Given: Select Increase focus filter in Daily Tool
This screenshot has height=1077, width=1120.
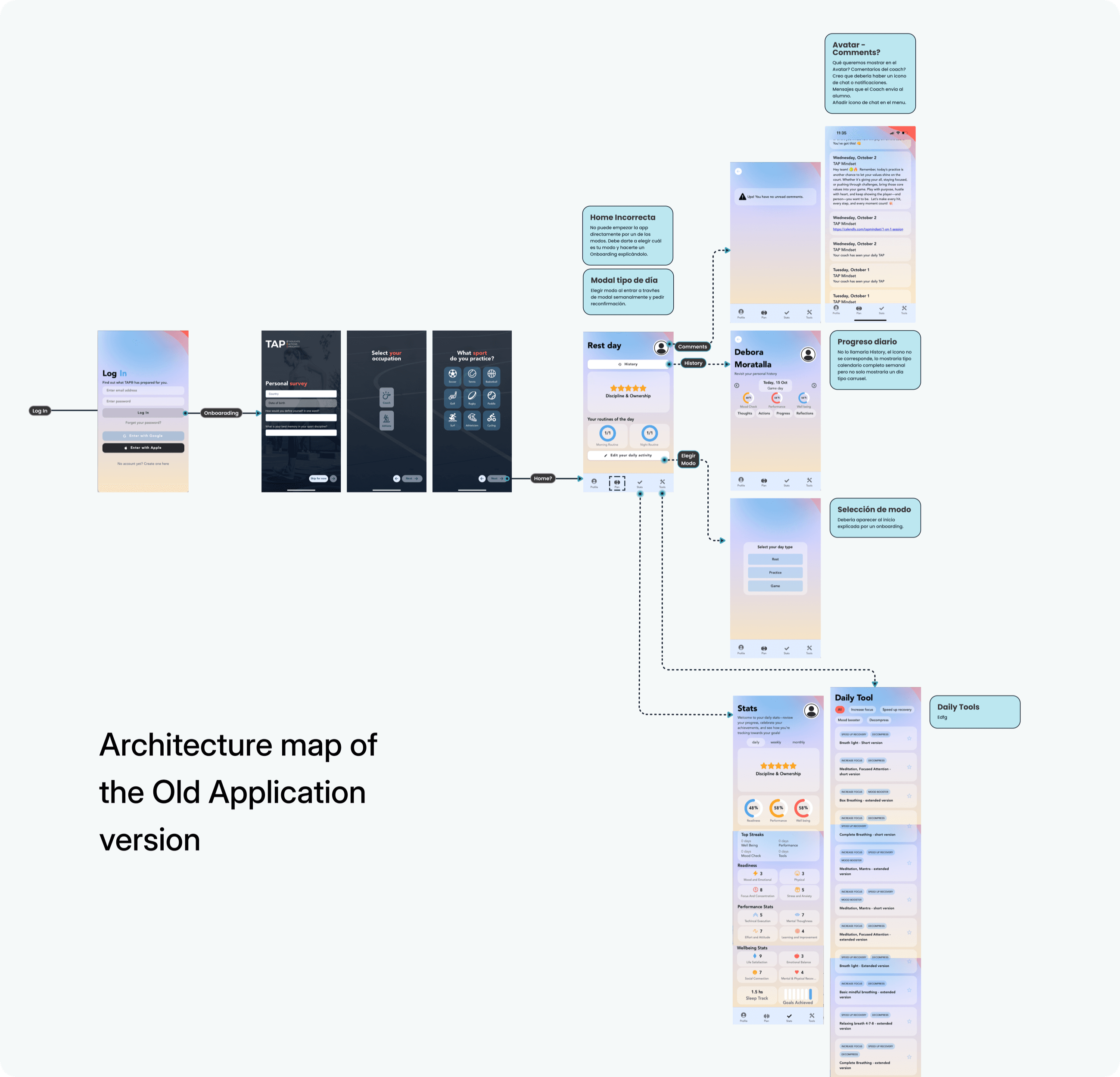Looking at the screenshot, I should point(862,710).
